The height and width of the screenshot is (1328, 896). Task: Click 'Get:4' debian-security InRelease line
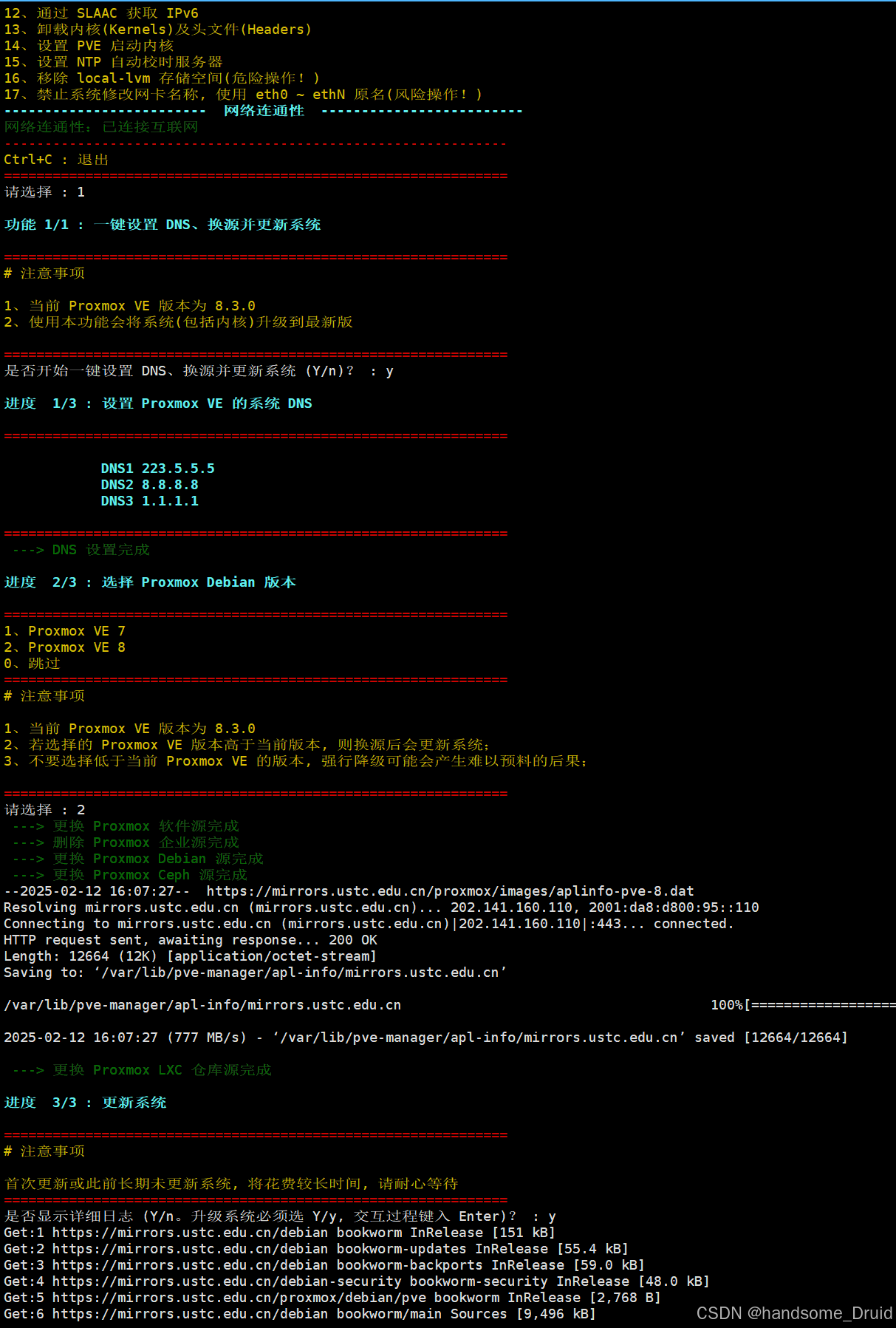click(x=357, y=1281)
